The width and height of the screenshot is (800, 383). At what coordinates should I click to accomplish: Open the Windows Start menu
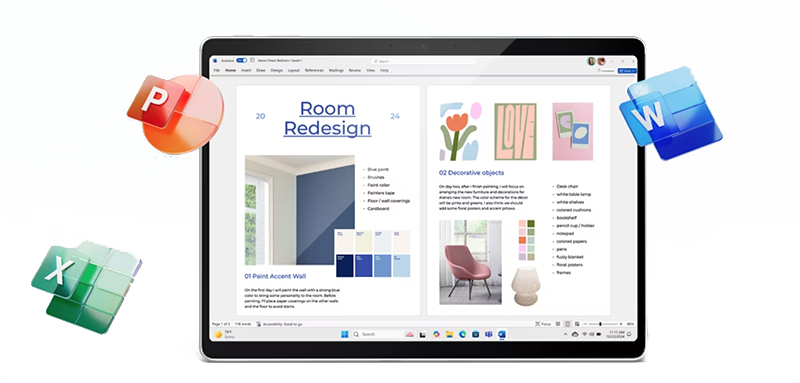pos(344,334)
